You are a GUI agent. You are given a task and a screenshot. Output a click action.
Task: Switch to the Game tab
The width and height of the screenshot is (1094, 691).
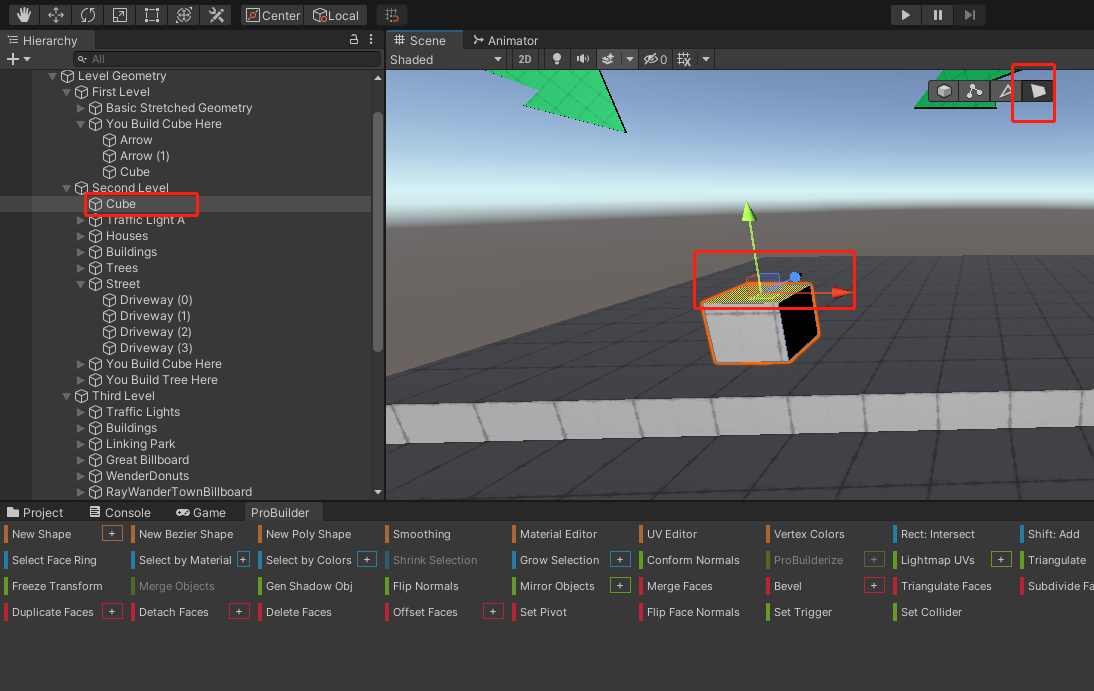click(203, 512)
